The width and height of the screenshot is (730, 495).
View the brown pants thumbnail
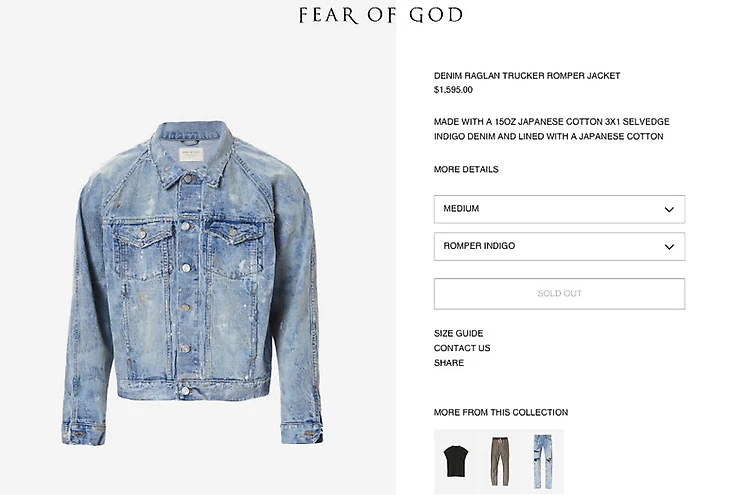coord(499,460)
